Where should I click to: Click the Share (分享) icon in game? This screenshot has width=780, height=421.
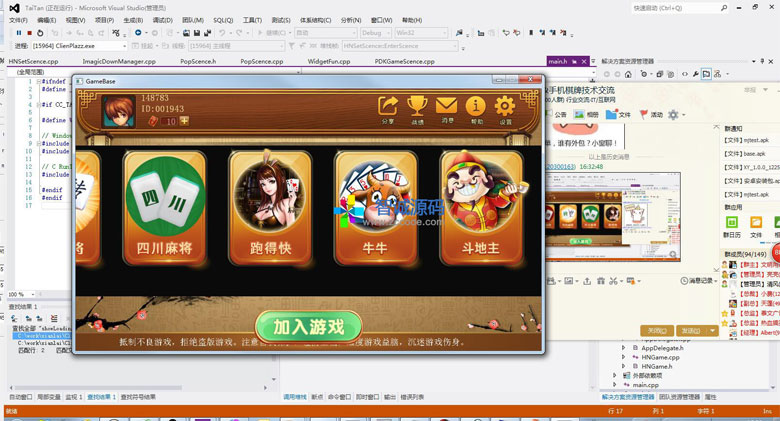388,106
